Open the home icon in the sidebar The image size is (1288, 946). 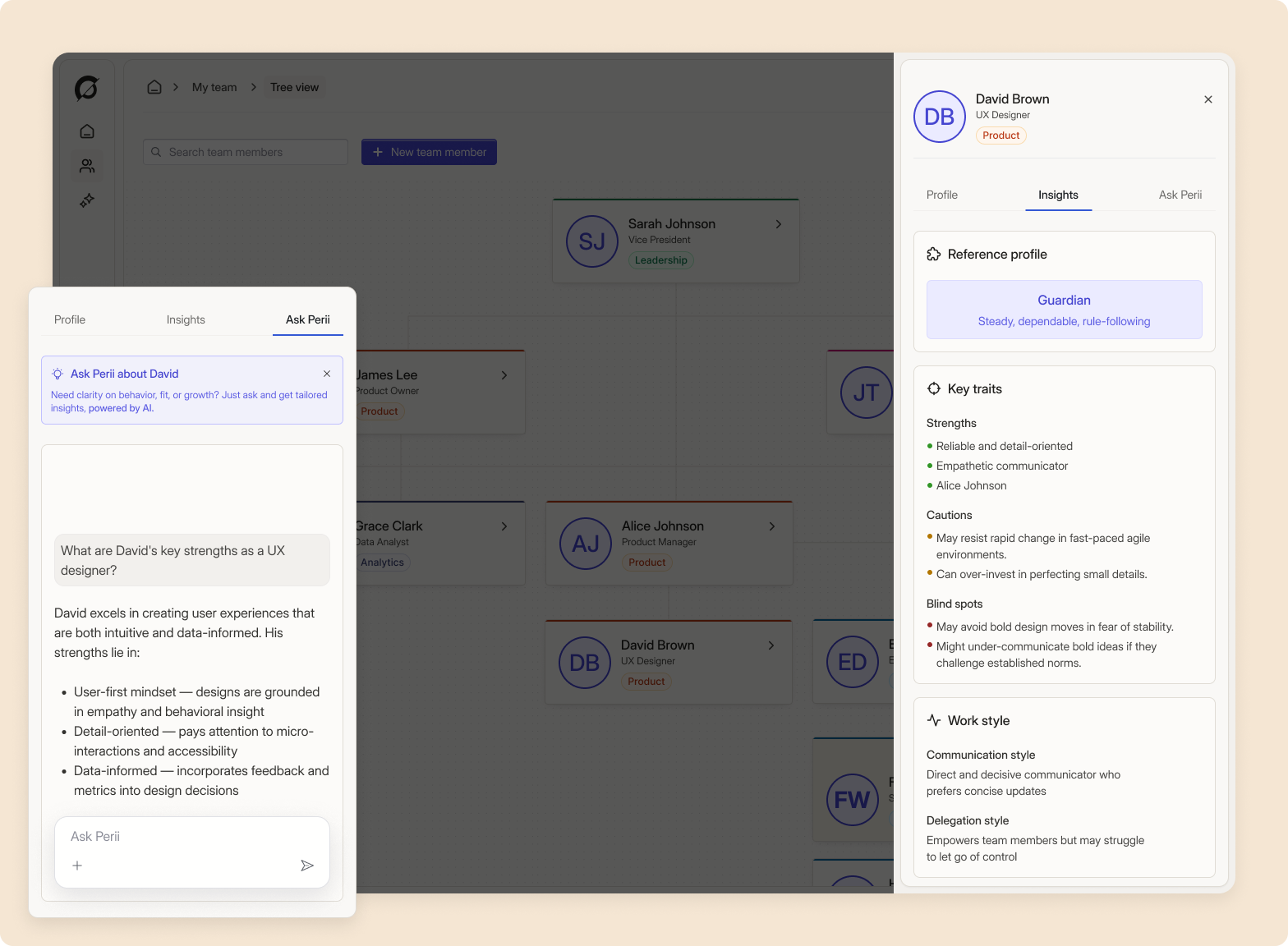tap(87, 131)
